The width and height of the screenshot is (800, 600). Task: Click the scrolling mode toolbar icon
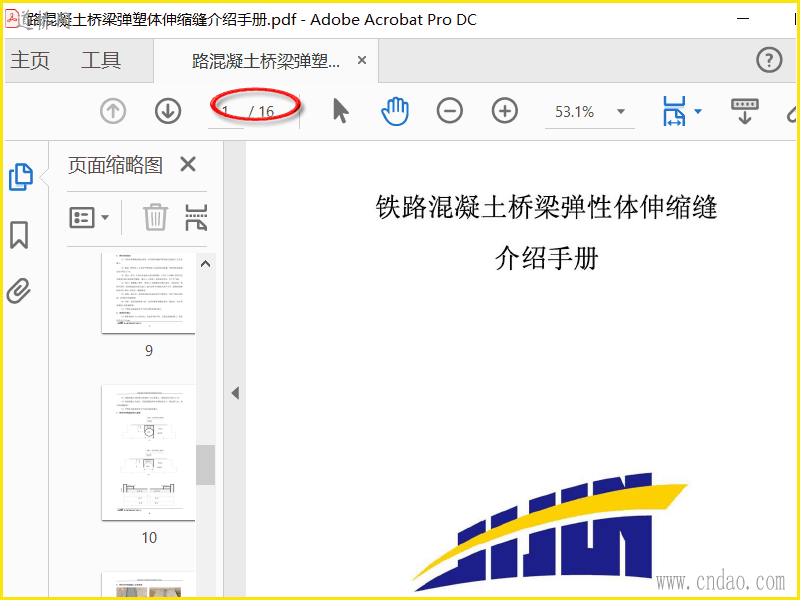click(x=744, y=111)
